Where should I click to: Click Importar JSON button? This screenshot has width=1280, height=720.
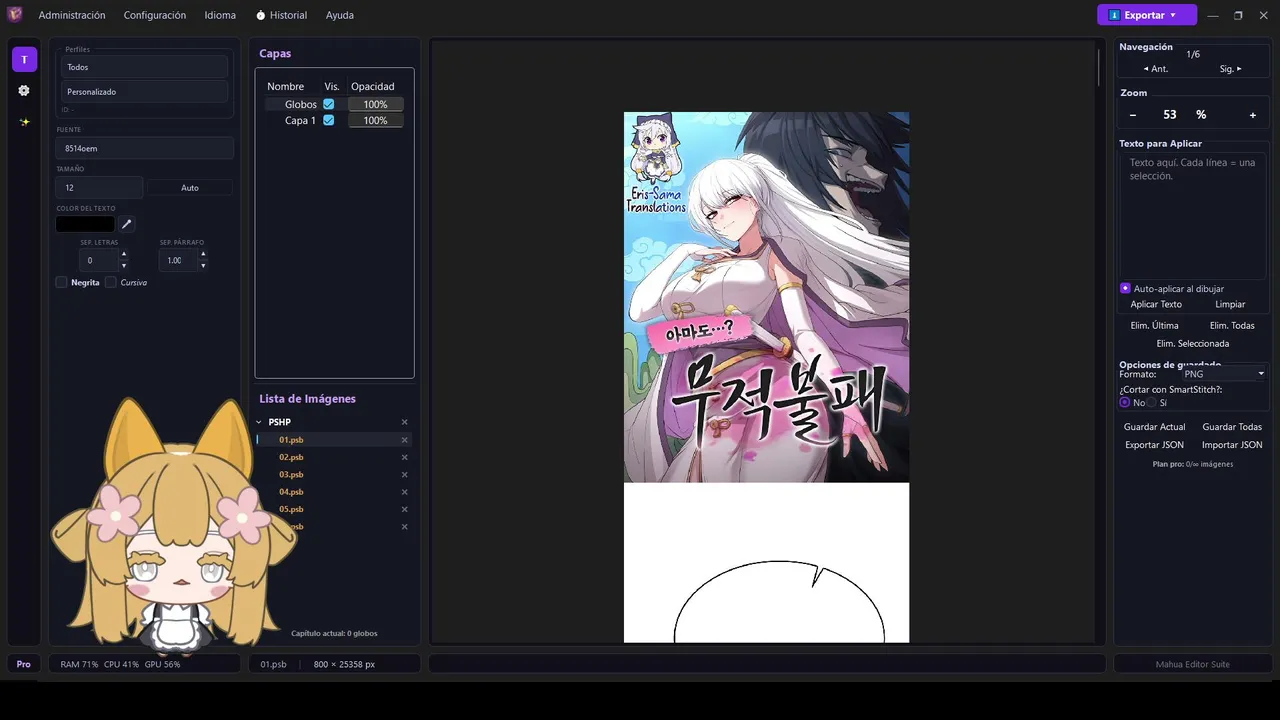point(1232,445)
